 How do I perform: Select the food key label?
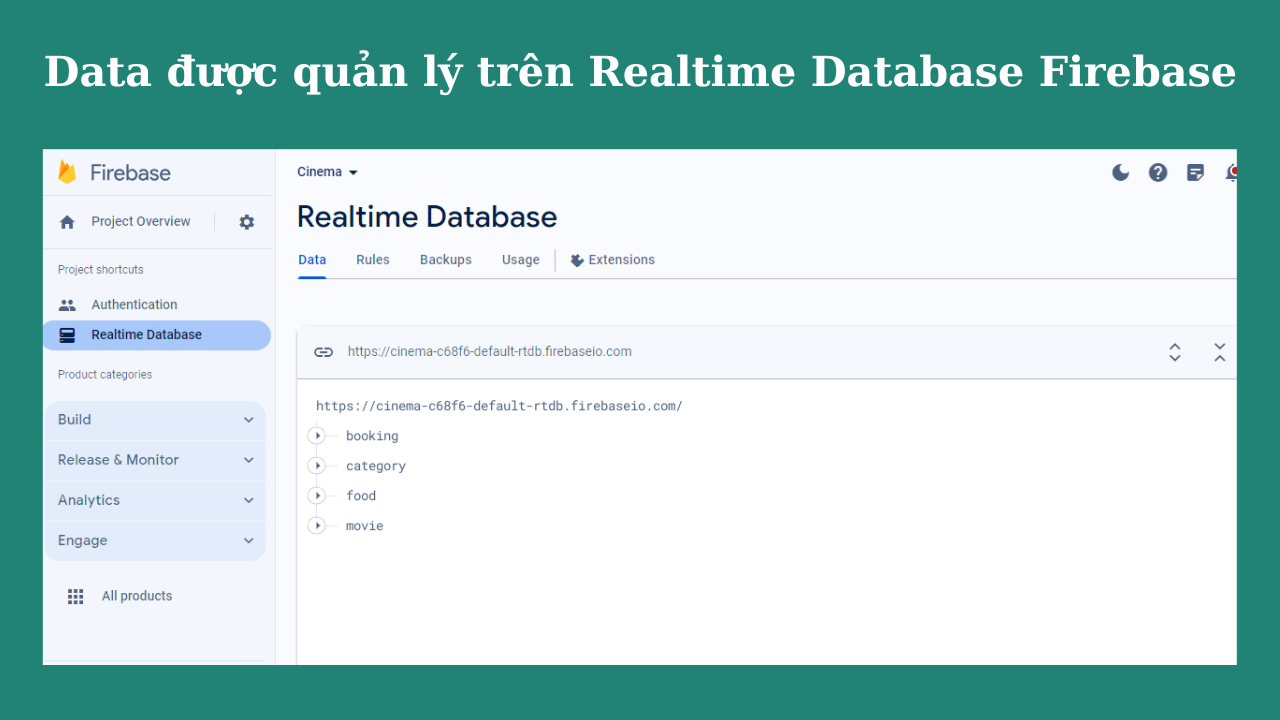coord(361,496)
